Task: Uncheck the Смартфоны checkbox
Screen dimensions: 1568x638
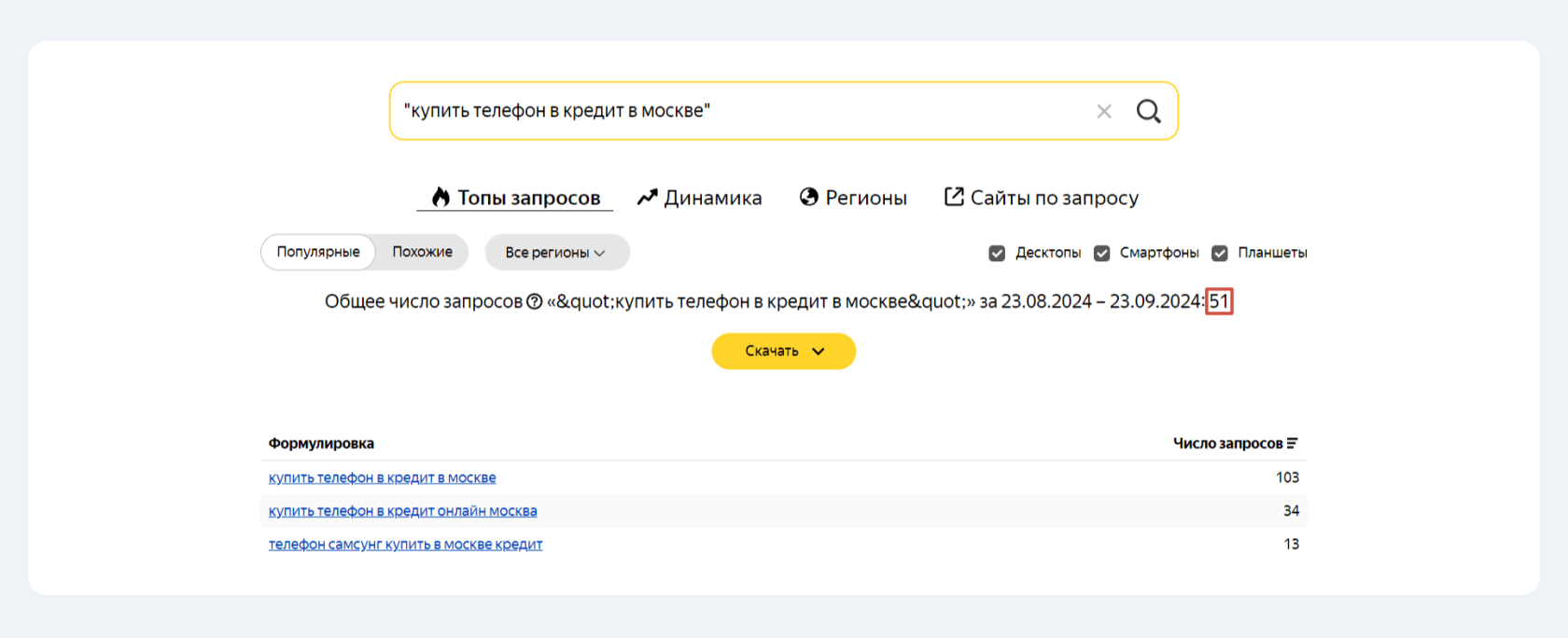Action: pos(1101,254)
